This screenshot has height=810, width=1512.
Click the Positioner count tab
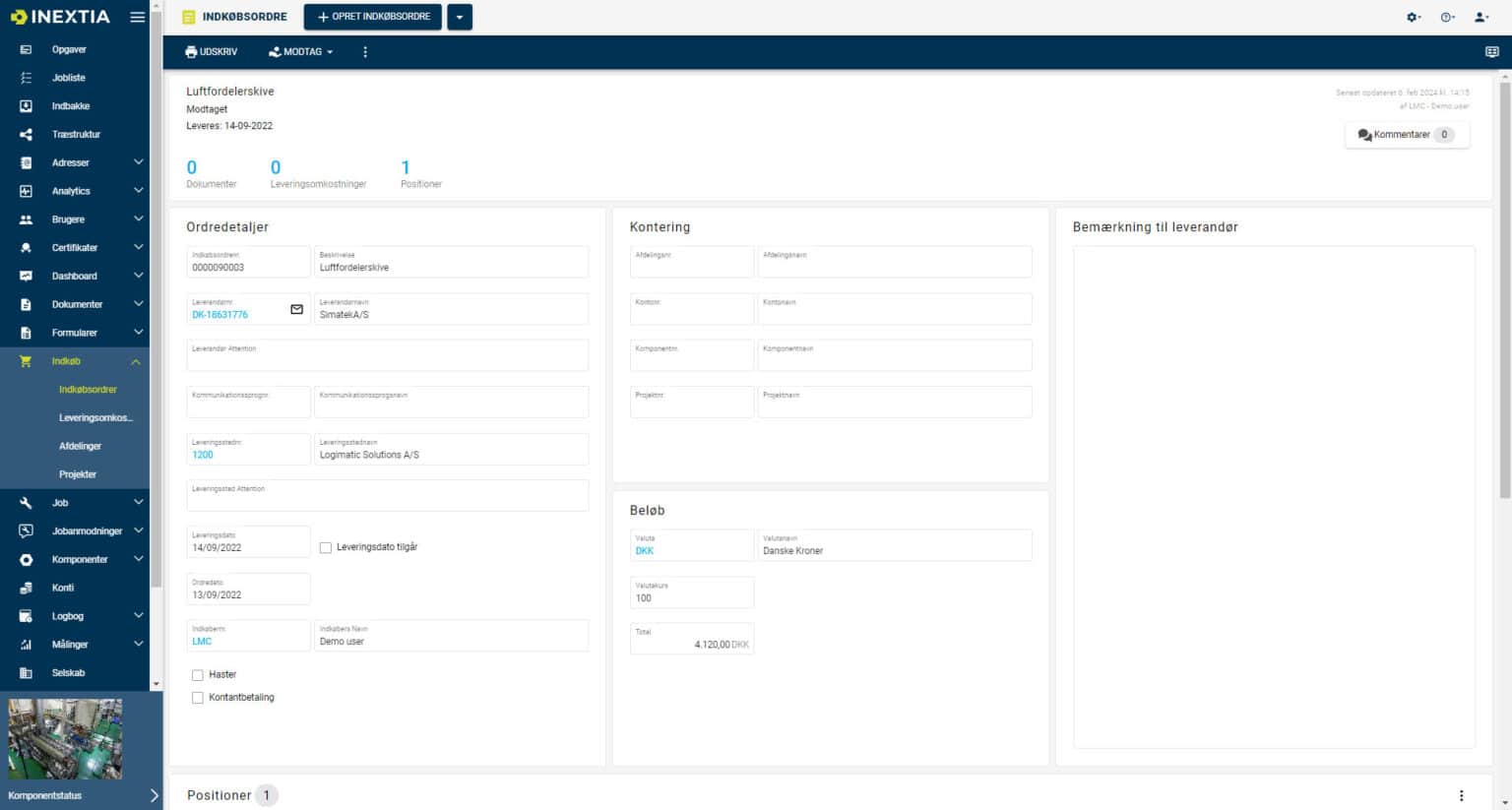tap(421, 174)
